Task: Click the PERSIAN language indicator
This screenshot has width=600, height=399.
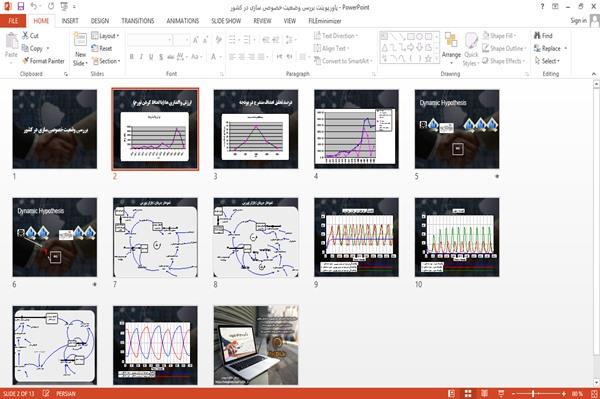Action: click(66, 393)
